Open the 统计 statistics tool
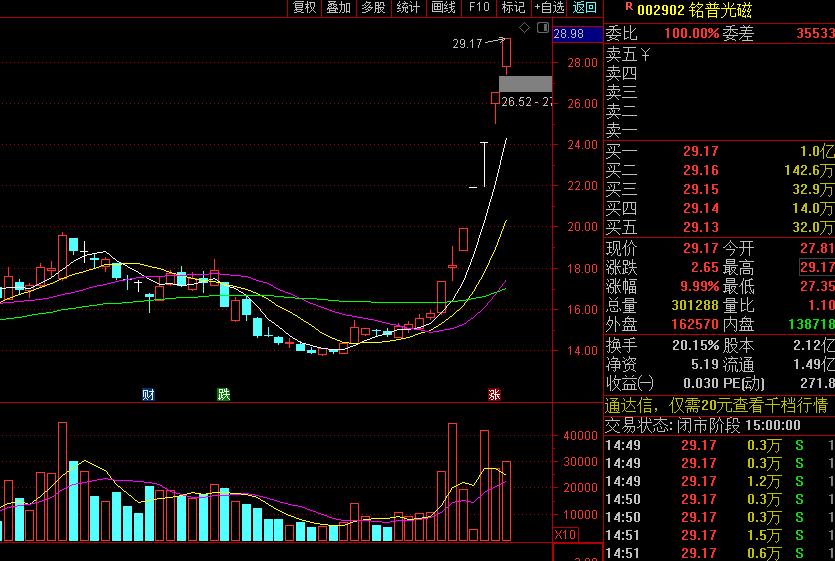This screenshot has height=561, width=835. click(408, 7)
